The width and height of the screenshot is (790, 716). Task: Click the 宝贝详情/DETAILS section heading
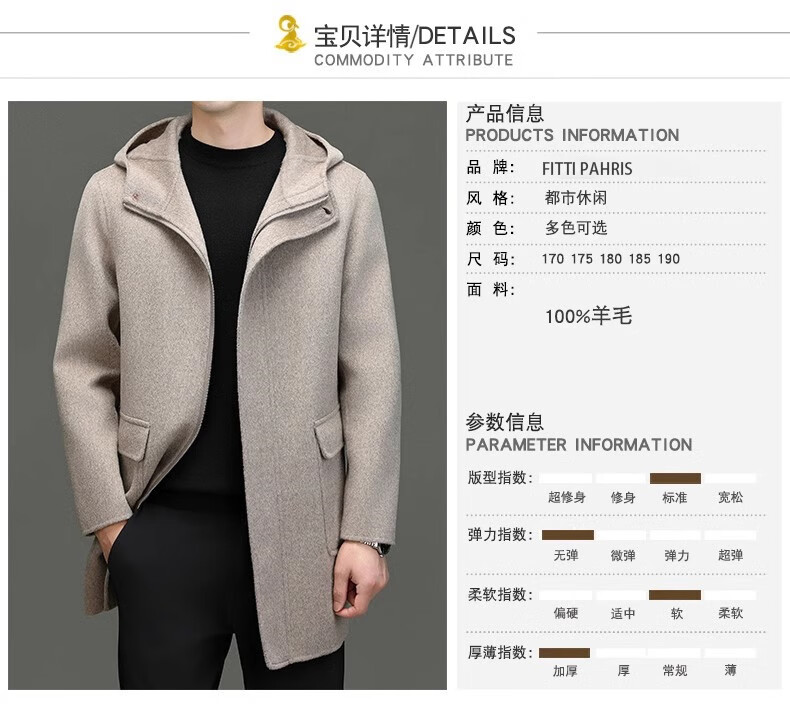pos(415,36)
